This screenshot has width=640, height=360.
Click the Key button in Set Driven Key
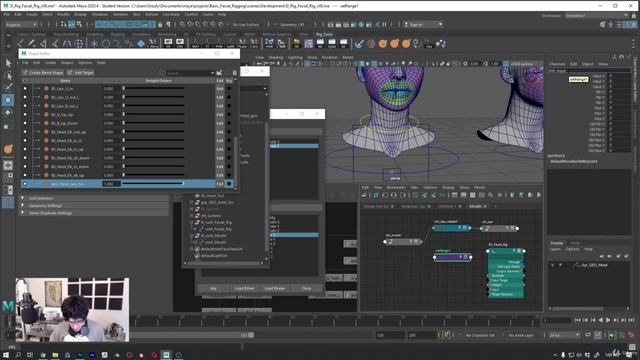point(213,288)
